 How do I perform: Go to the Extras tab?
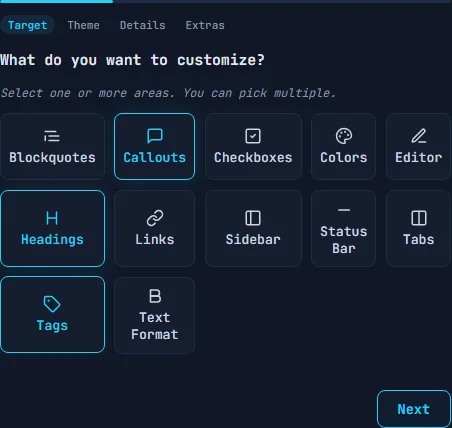[205, 25]
